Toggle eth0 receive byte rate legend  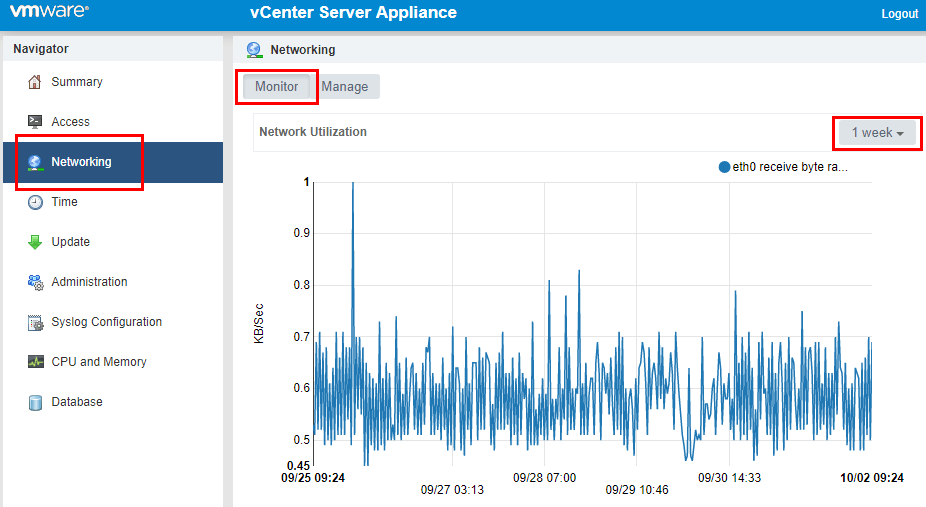(783, 167)
